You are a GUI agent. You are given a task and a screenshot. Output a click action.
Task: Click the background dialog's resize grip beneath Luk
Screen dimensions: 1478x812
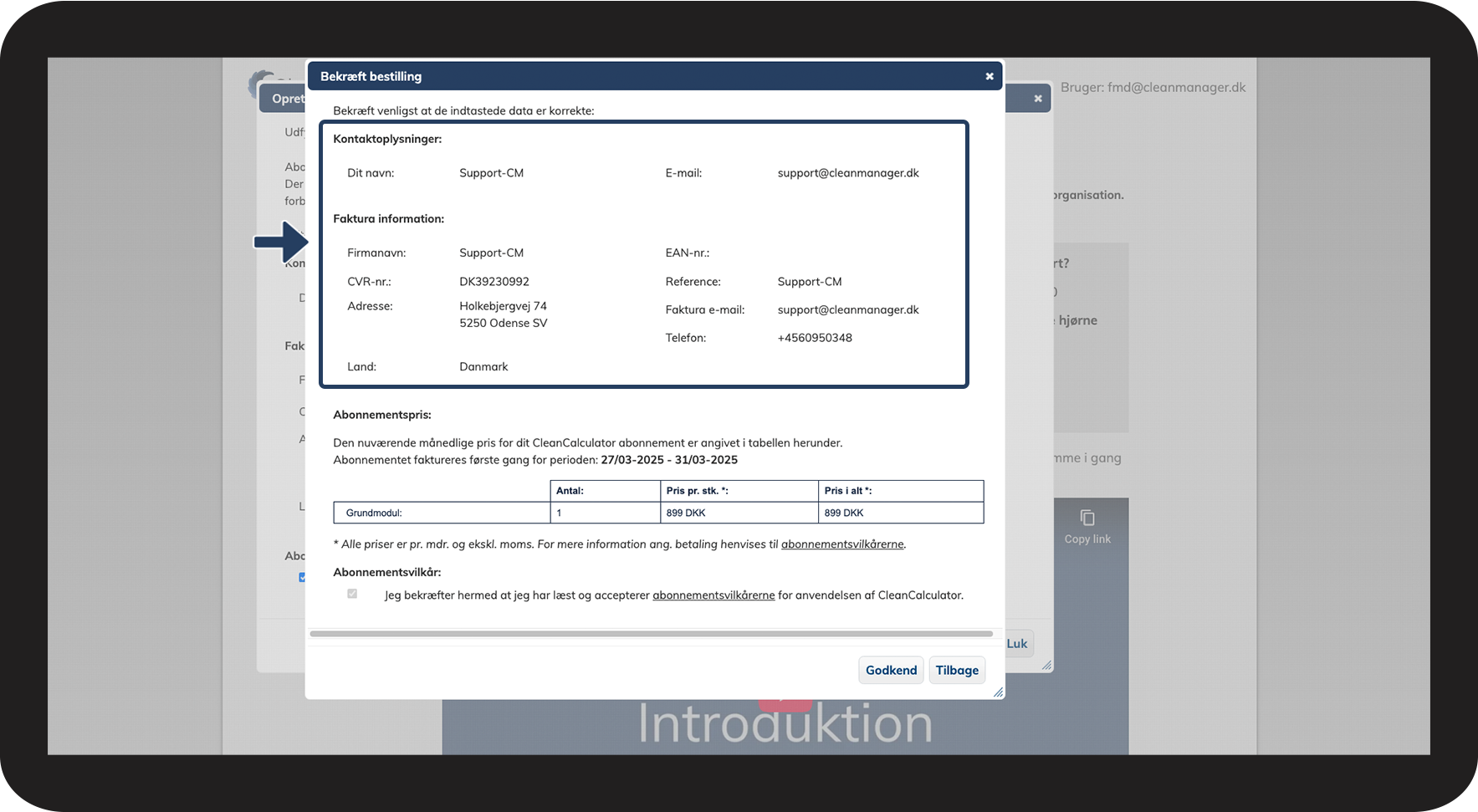tap(1046, 665)
